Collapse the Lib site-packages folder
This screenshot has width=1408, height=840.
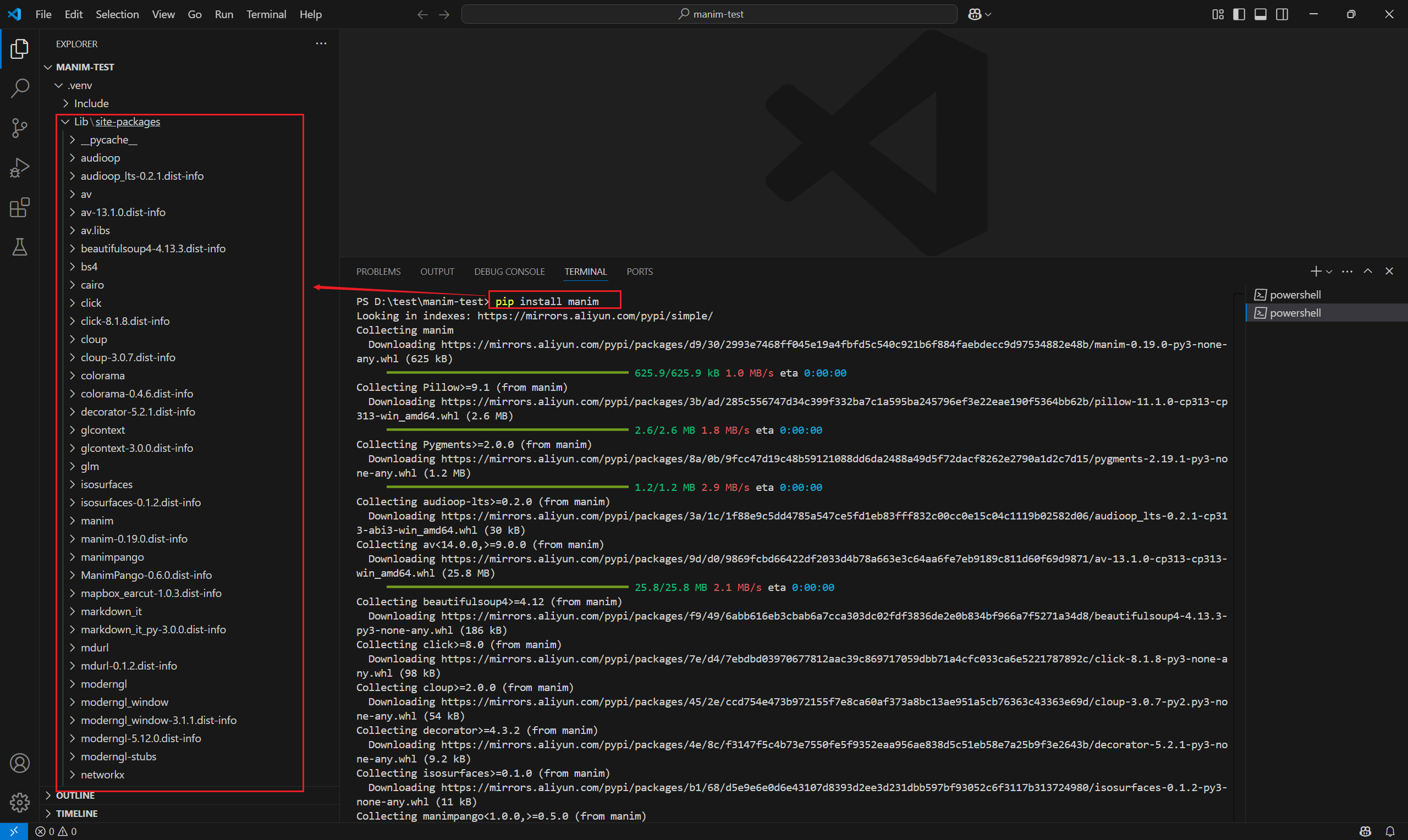pos(65,121)
